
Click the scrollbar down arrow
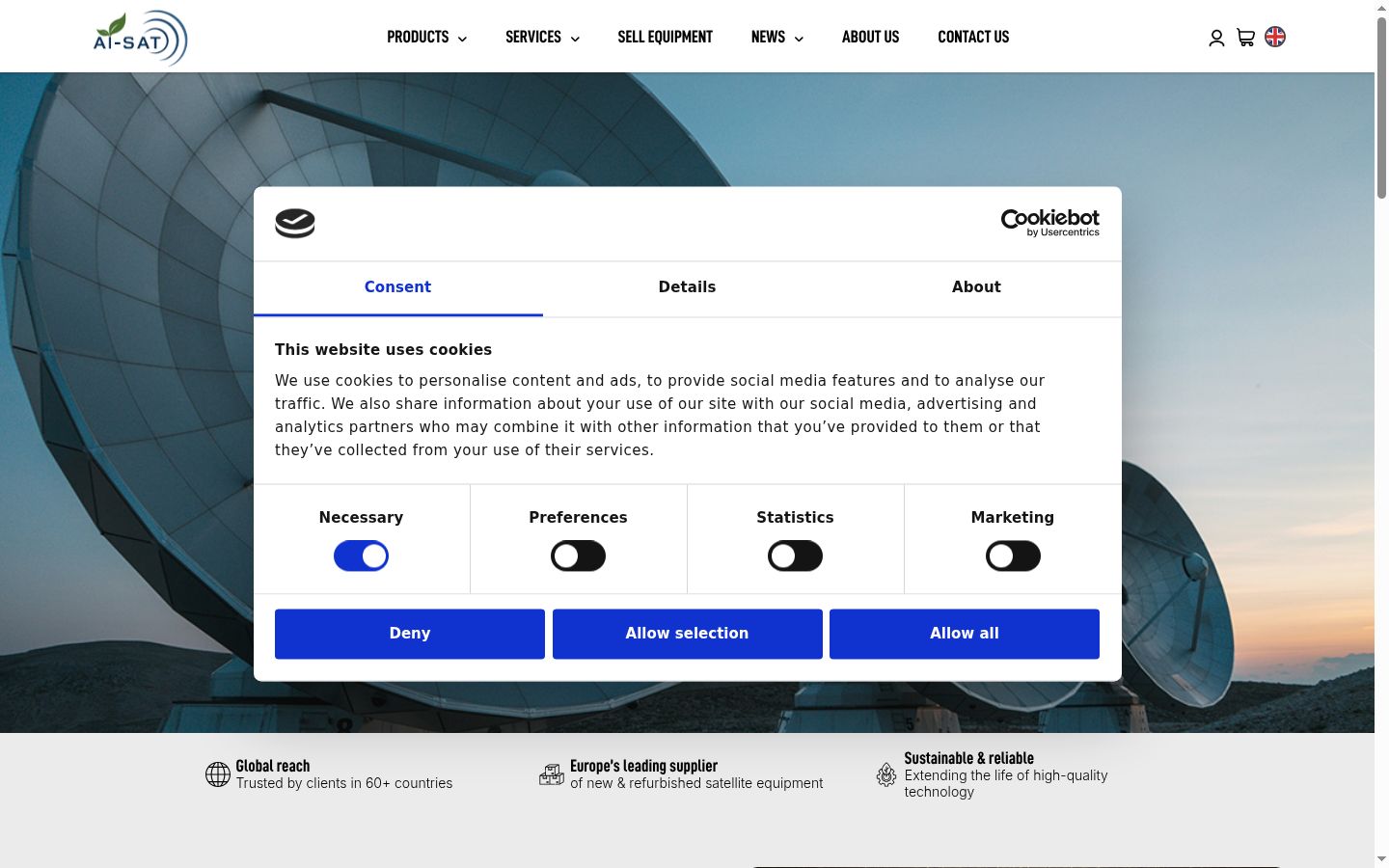[1381, 859]
